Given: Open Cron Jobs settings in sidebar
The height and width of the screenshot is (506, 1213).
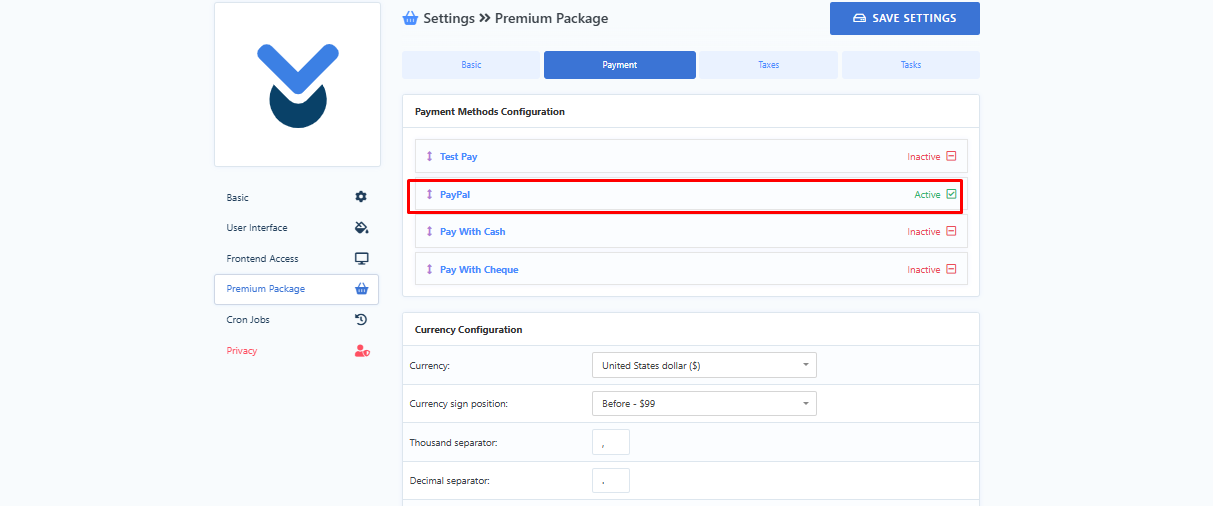Looking at the screenshot, I should (x=297, y=320).
